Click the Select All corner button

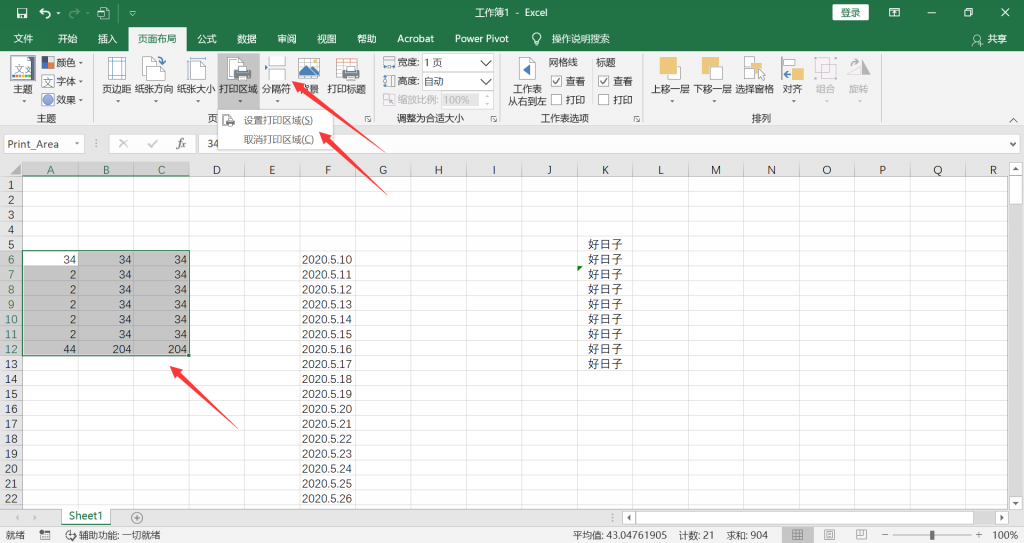tap(12, 170)
